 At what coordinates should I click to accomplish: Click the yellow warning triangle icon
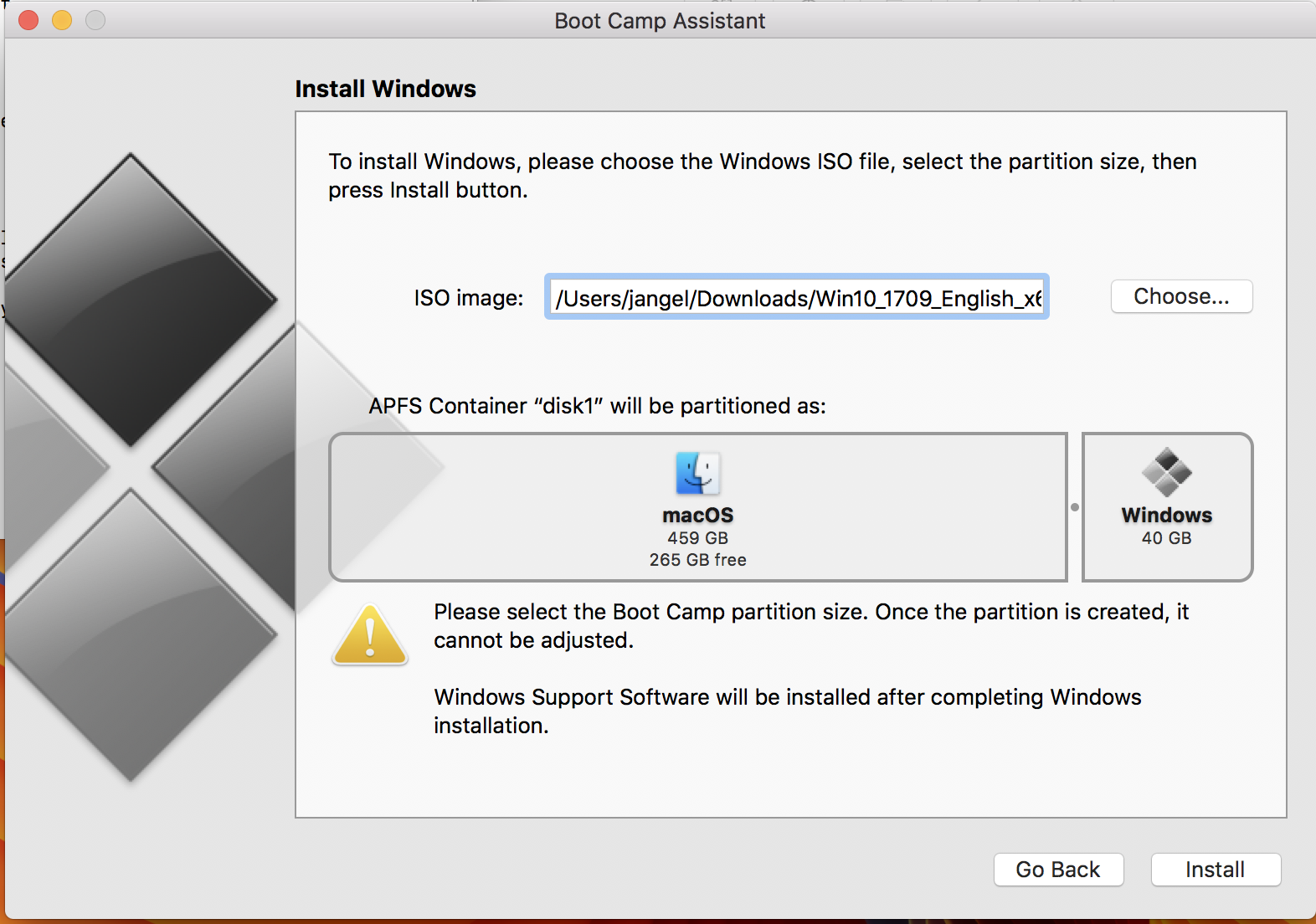point(370,635)
